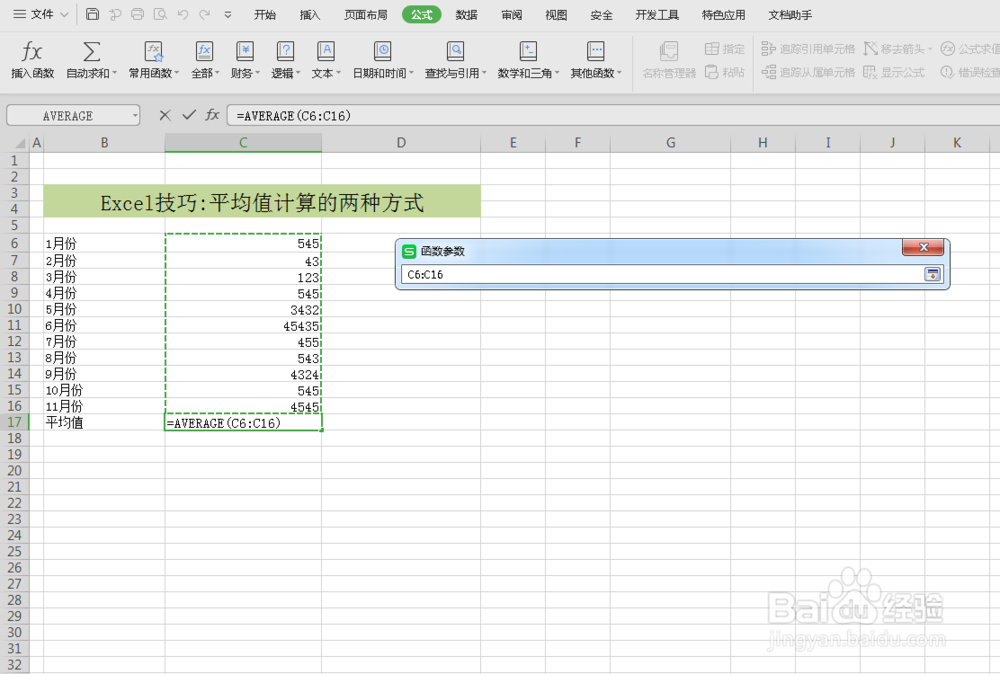Switch to the 审阅 (Review) tab
The height and width of the screenshot is (674, 1000).
tap(511, 15)
